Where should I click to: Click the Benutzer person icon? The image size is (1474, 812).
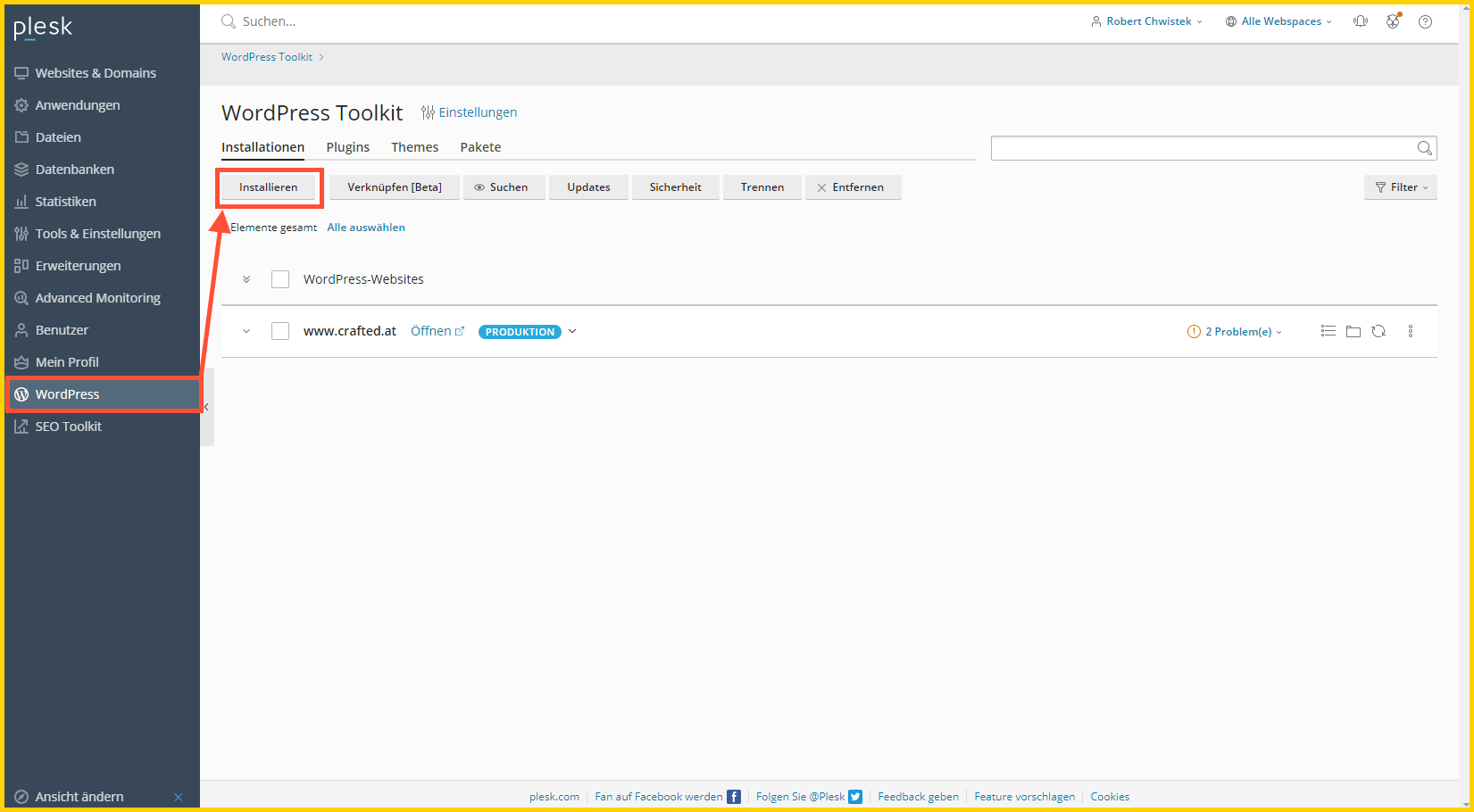[21, 330]
